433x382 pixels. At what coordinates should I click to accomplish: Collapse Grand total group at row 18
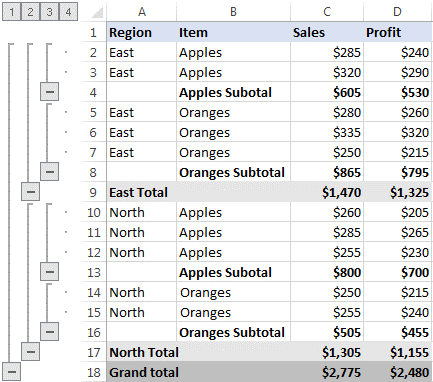click(x=11, y=372)
